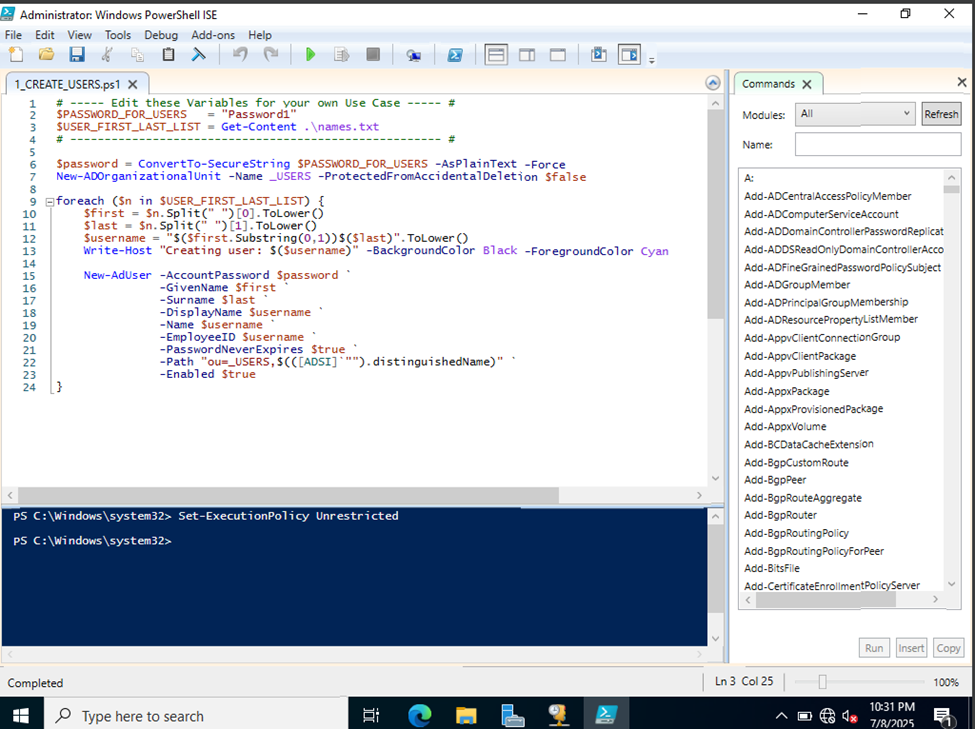Select Add-ADGroupMember in command list
The width and height of the screenshot is (975, 729).
pyautogui.click(x=797, y=285)
